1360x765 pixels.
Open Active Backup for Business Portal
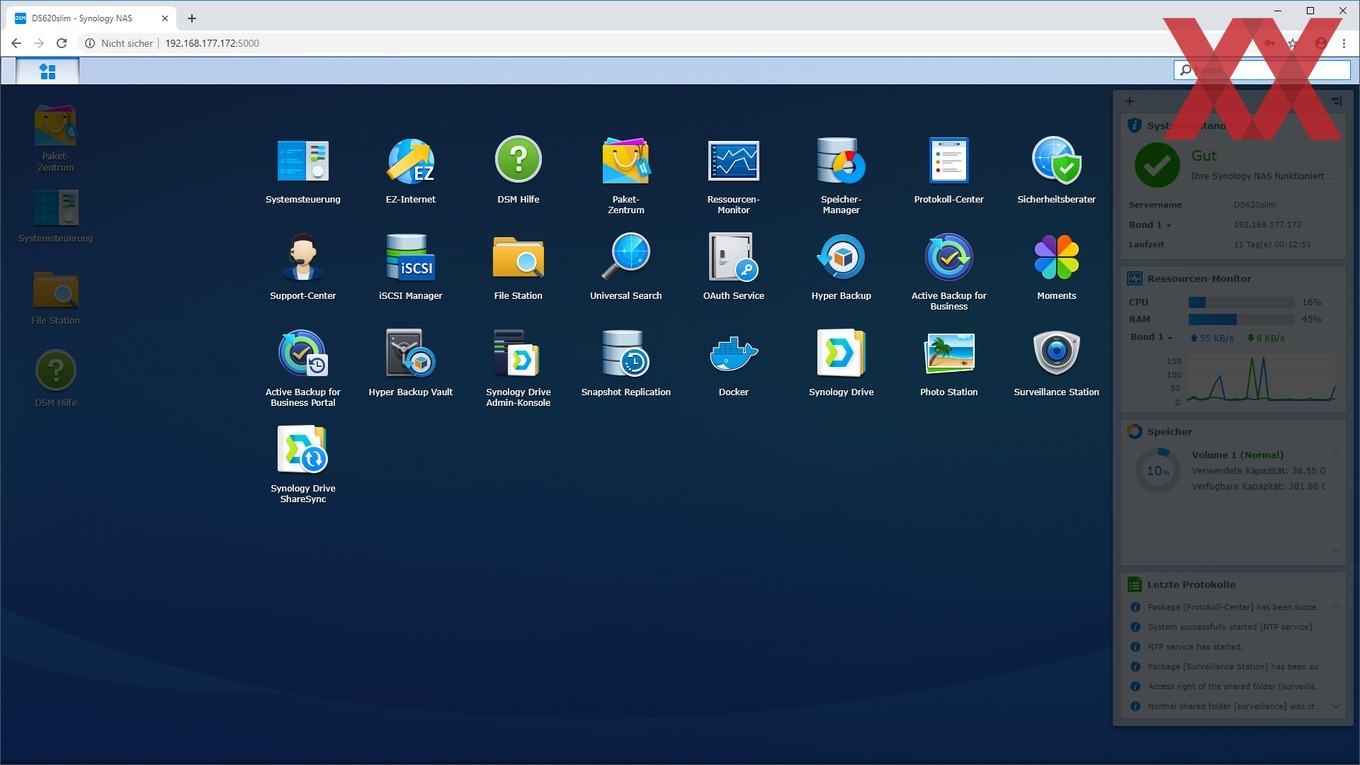[x=303, y=354]
